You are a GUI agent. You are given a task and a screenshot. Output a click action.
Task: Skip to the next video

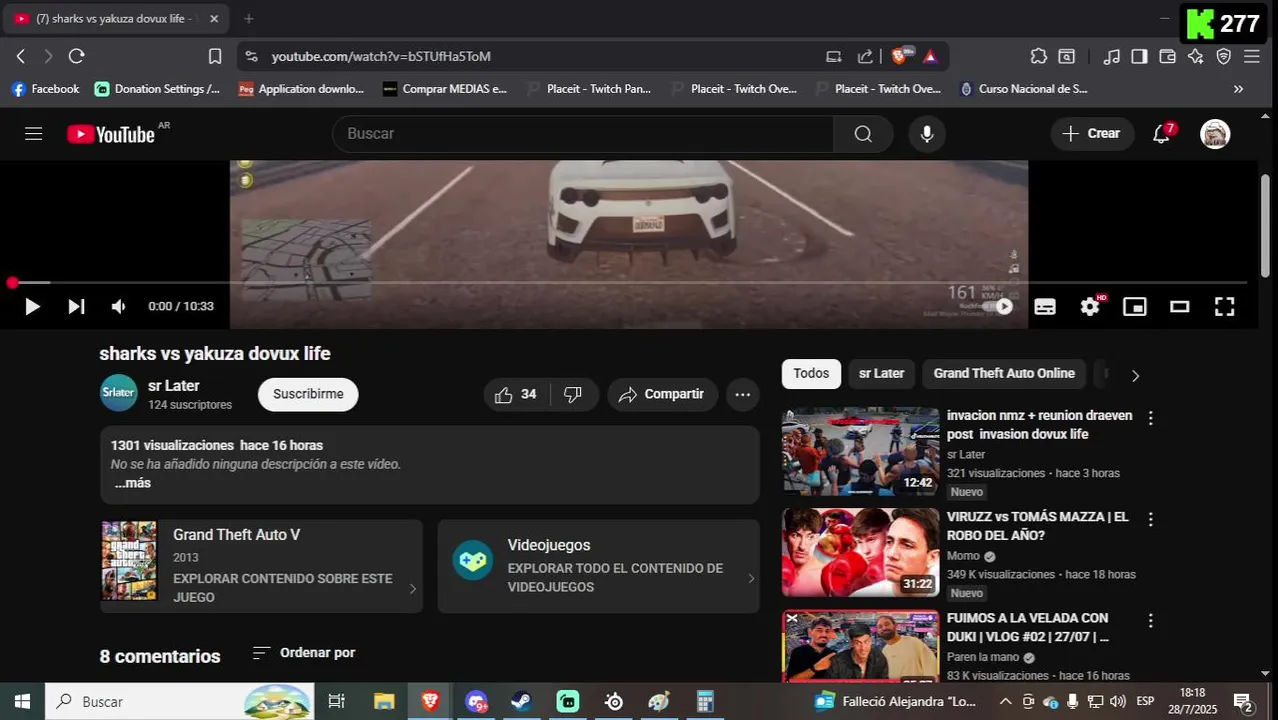(76, 307)
